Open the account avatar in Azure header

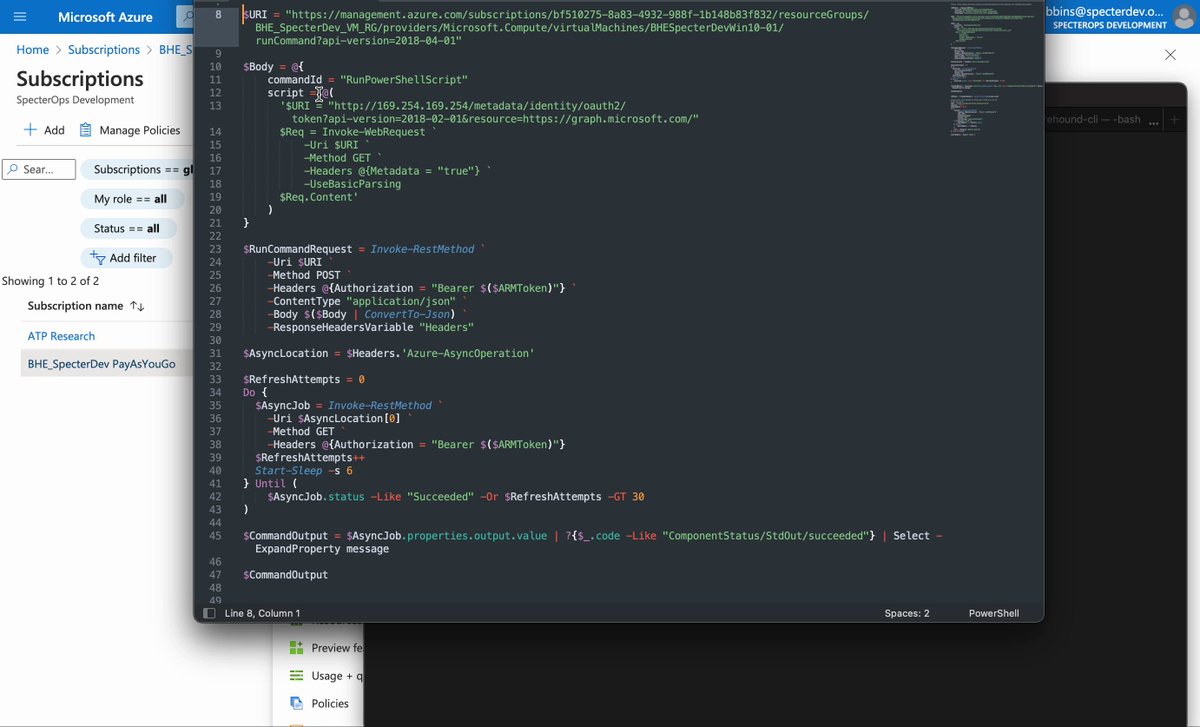(1185, 17)
